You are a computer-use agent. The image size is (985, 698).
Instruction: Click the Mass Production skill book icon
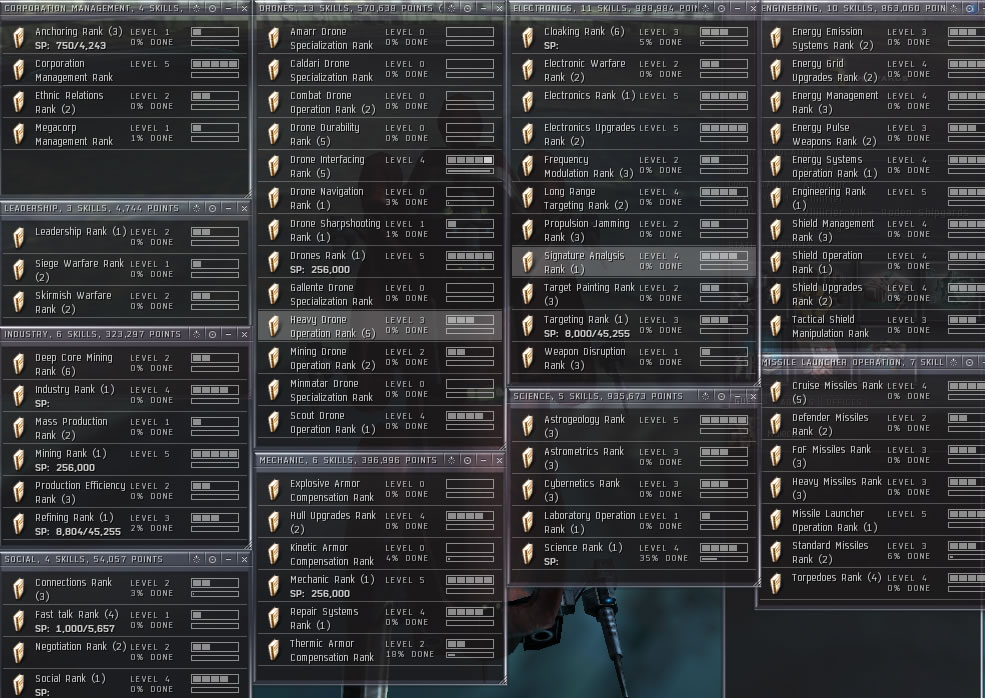tap(19, 428)
